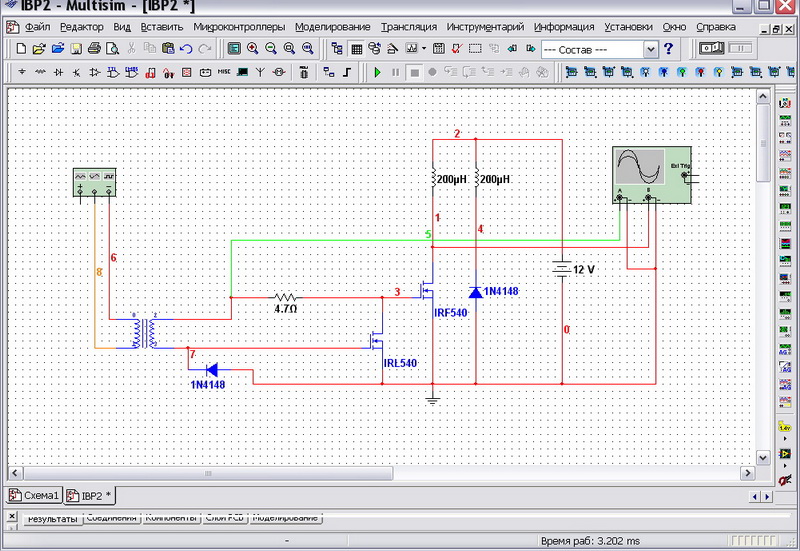This screenshot has height=551, width=800.
Task: Open the MISC component group
Action: pos(223,72)
